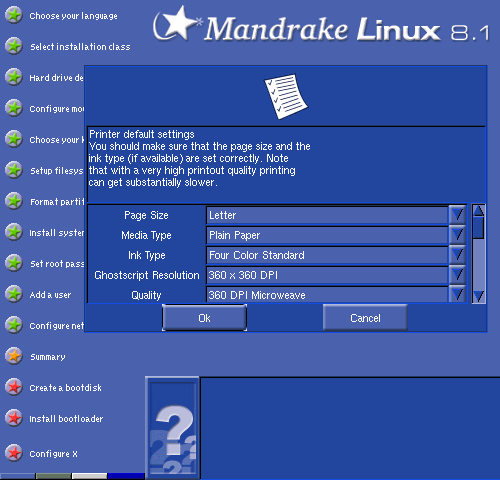Click the green star beside Add a user

pos(14,294)
